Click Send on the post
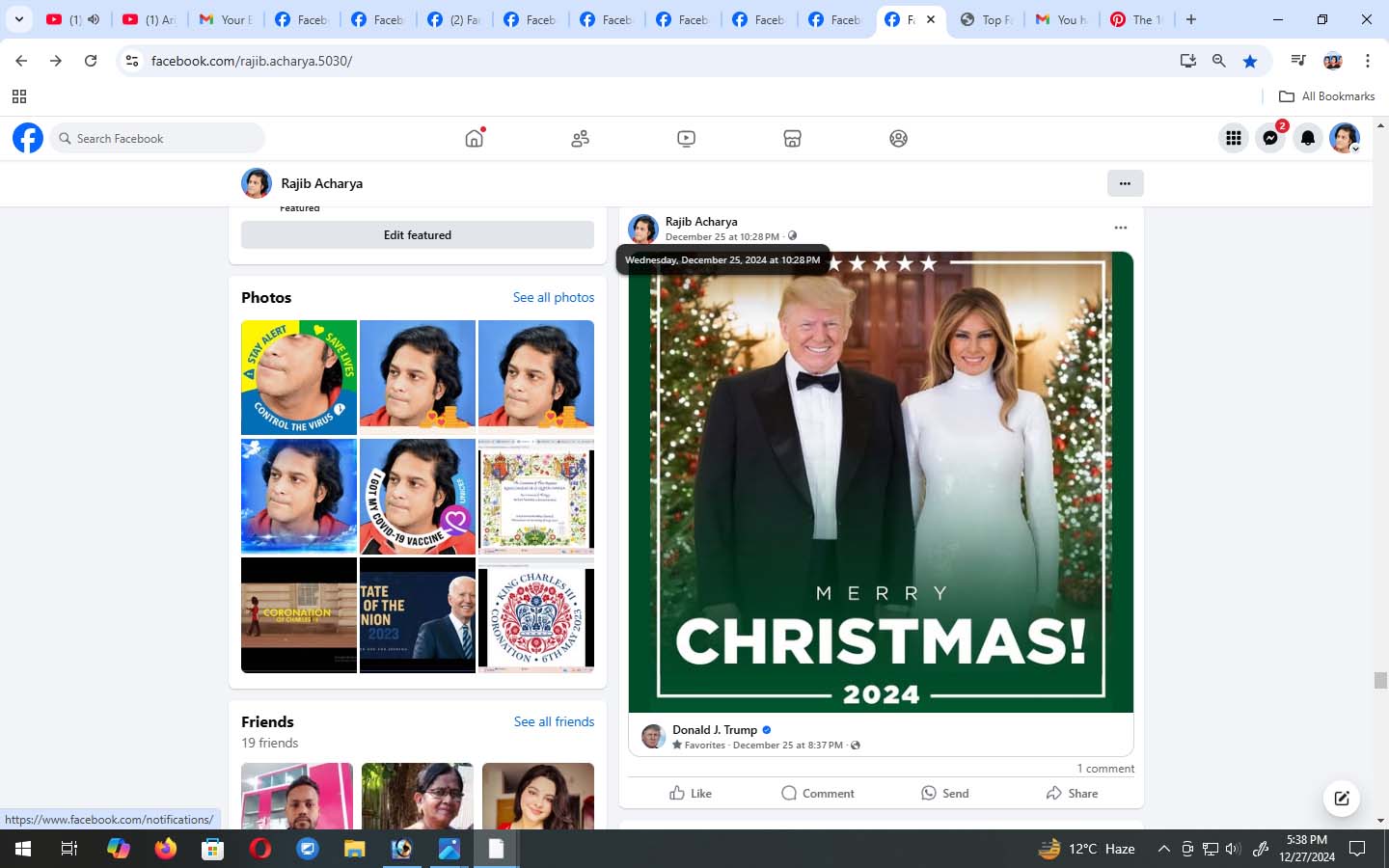Image resolution: width=1389 pixels, height=868 pixels. pyautogui.click(x=945, y=793)
